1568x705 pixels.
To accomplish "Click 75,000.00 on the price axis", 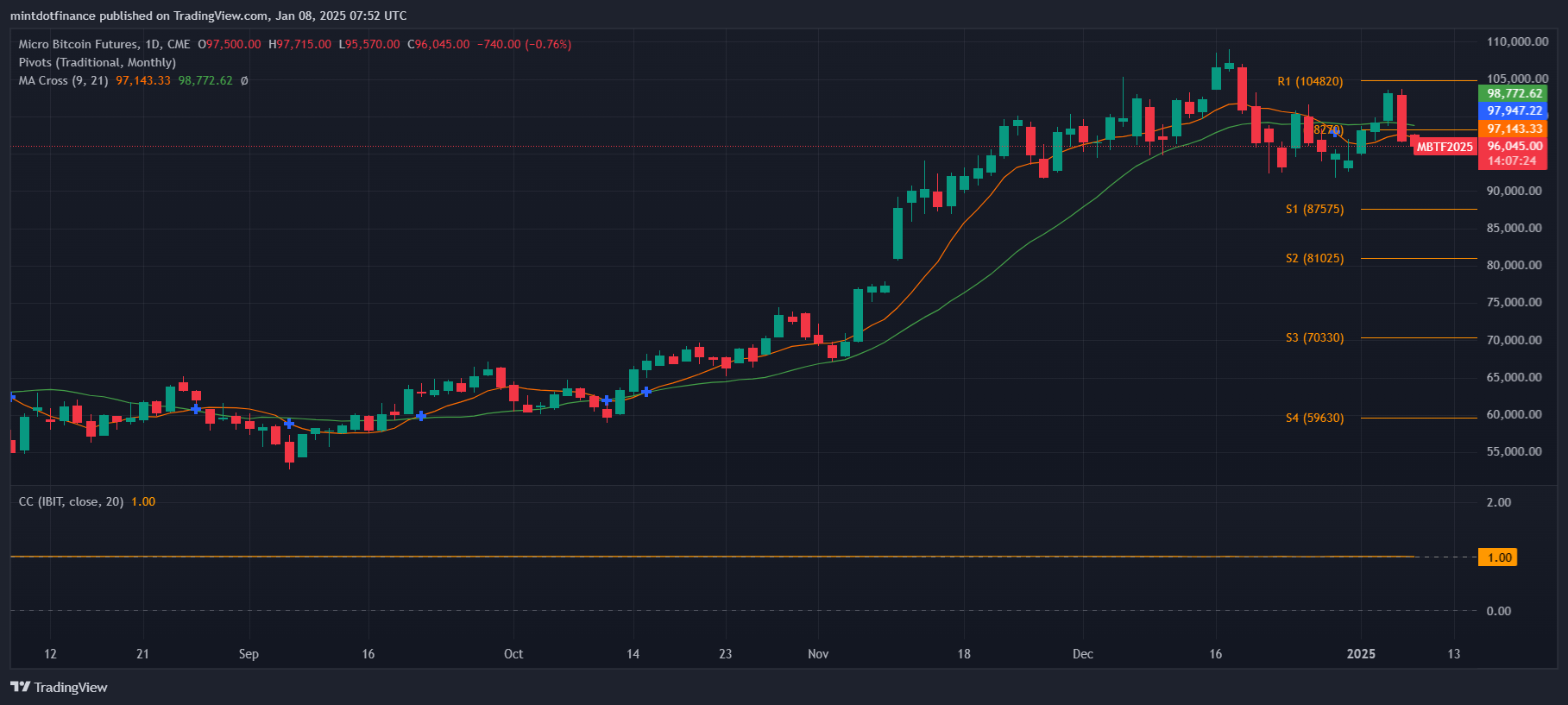I will [x=1514, y=302].
